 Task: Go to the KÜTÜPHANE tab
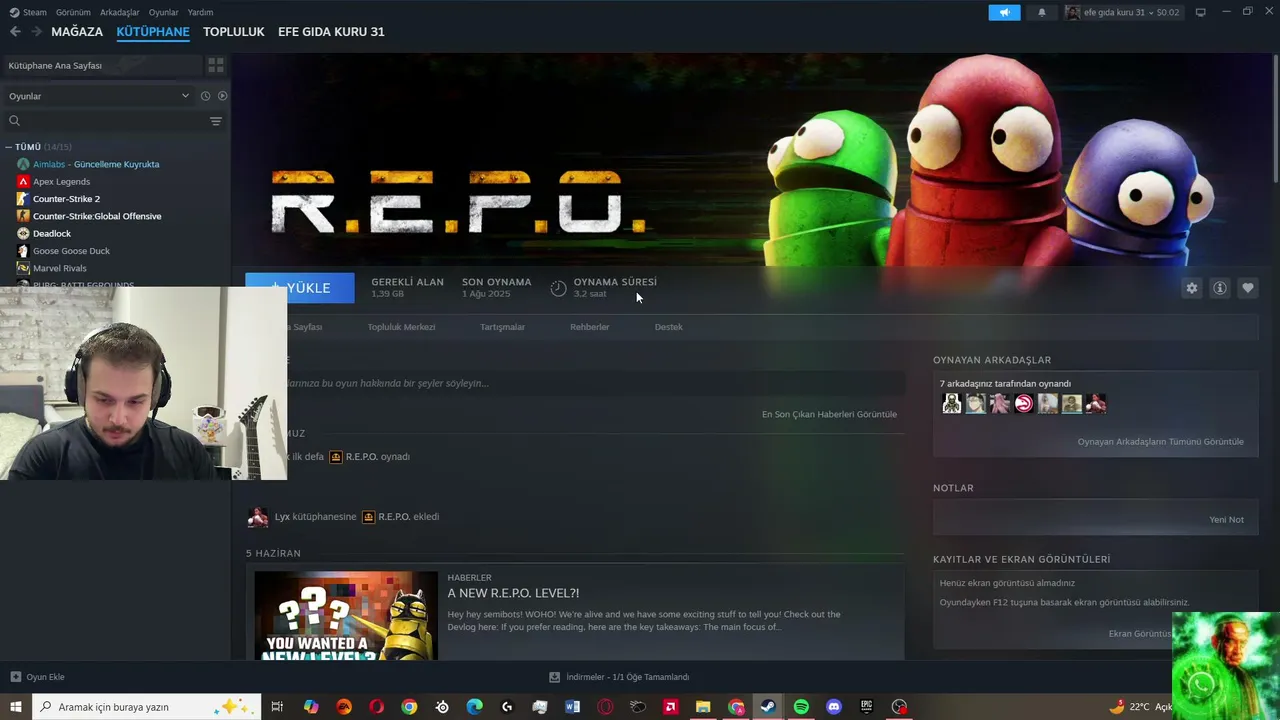[153, 32]
